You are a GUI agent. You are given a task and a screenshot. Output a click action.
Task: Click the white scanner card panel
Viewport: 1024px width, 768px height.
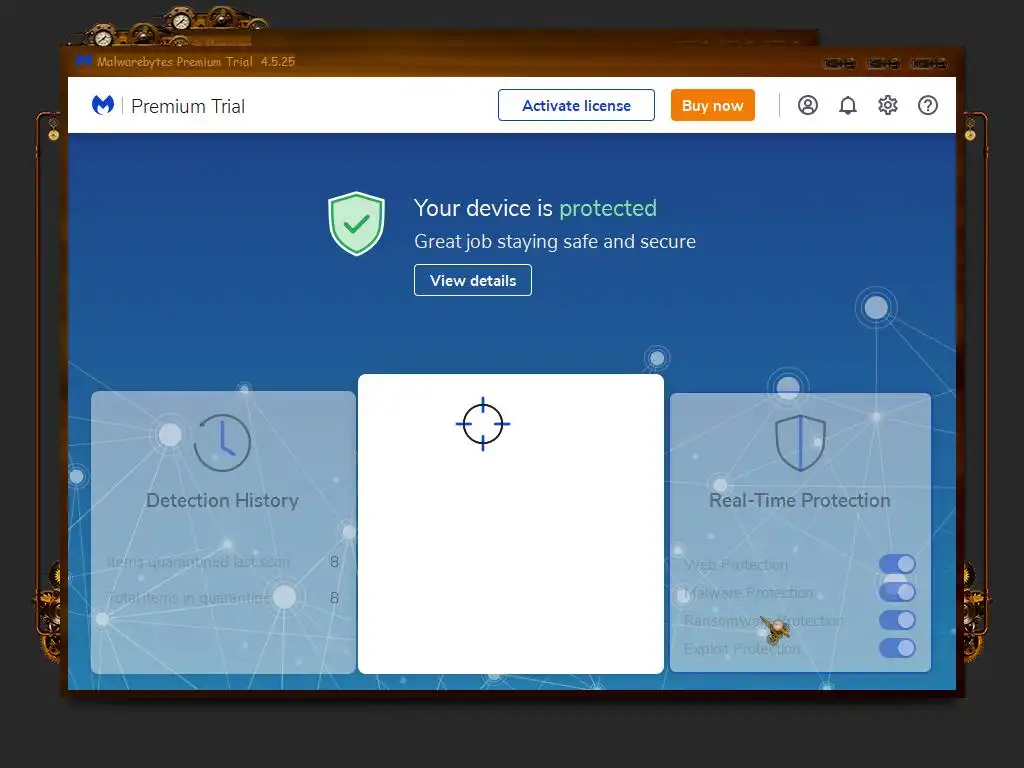point(511,524)
